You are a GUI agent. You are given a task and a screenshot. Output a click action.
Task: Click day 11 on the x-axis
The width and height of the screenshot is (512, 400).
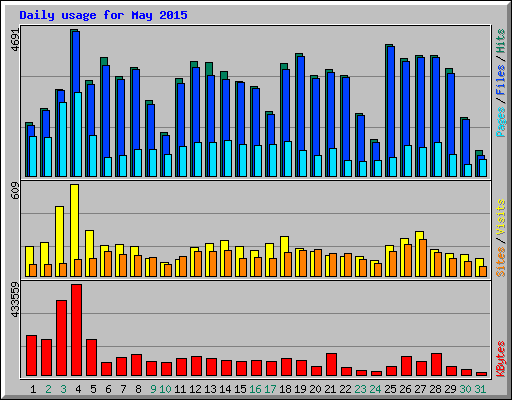coord(180,389)
